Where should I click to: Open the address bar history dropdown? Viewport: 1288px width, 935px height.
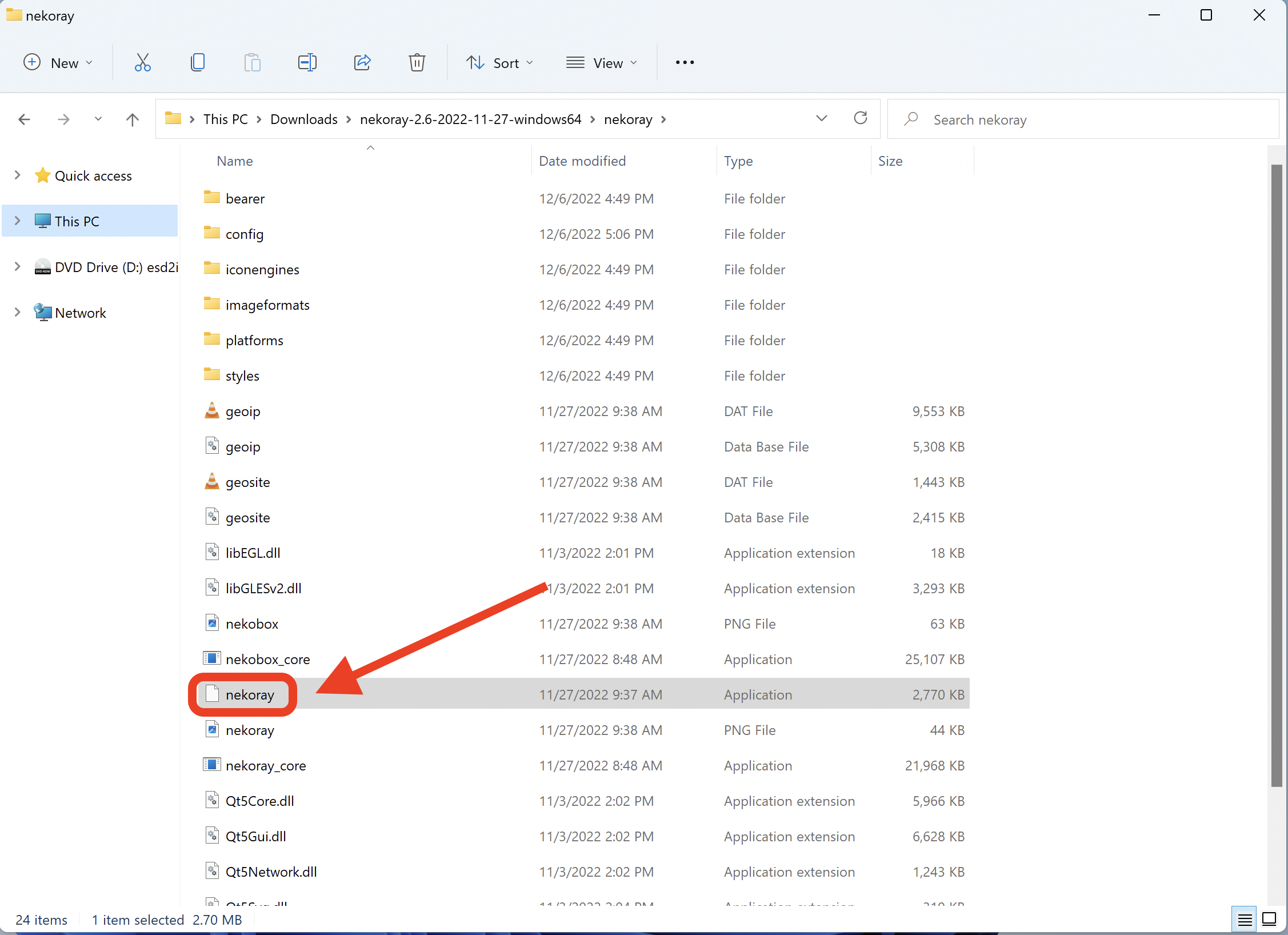821,118
